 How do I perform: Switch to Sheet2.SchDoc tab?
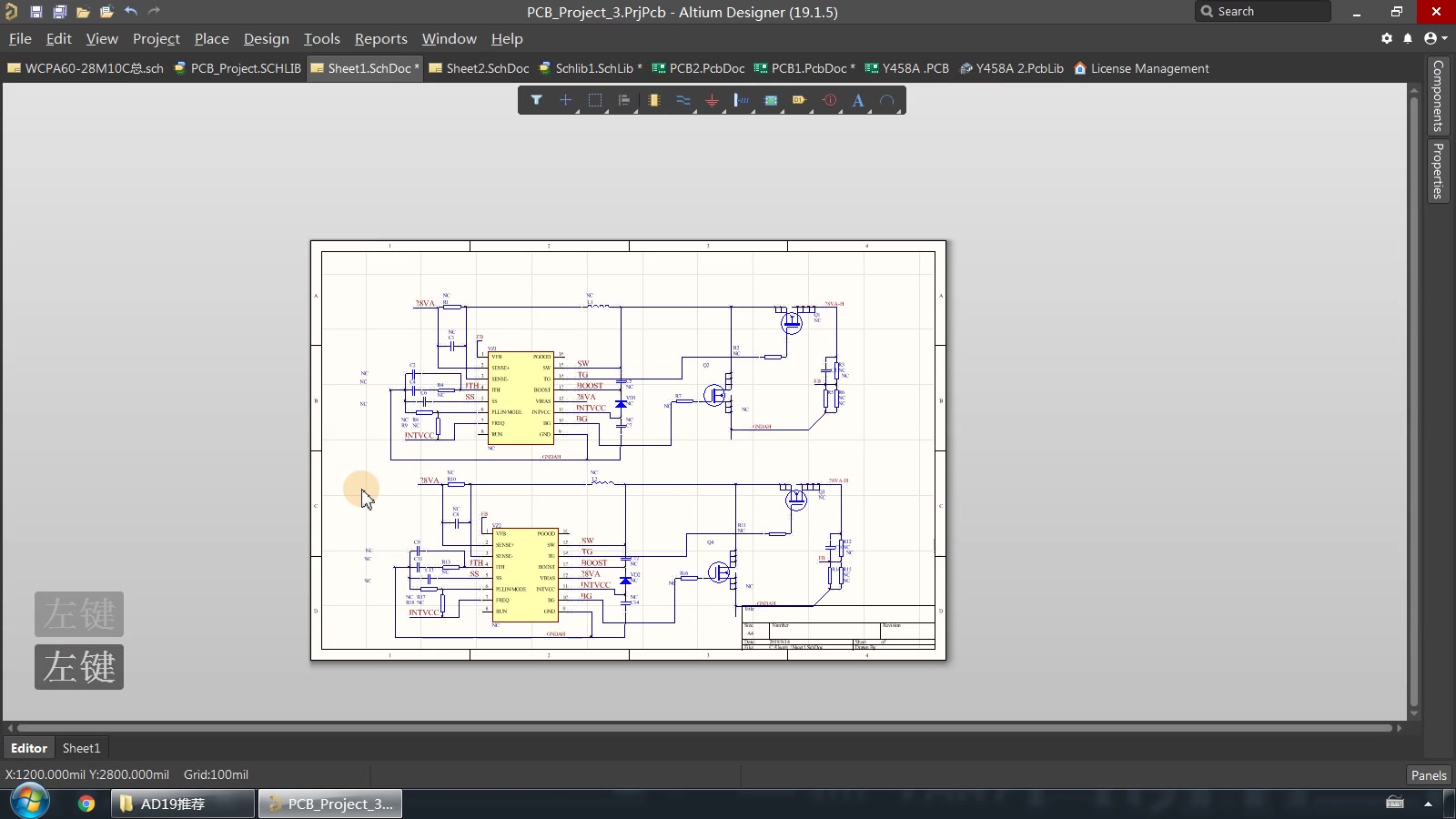point(479,68)
